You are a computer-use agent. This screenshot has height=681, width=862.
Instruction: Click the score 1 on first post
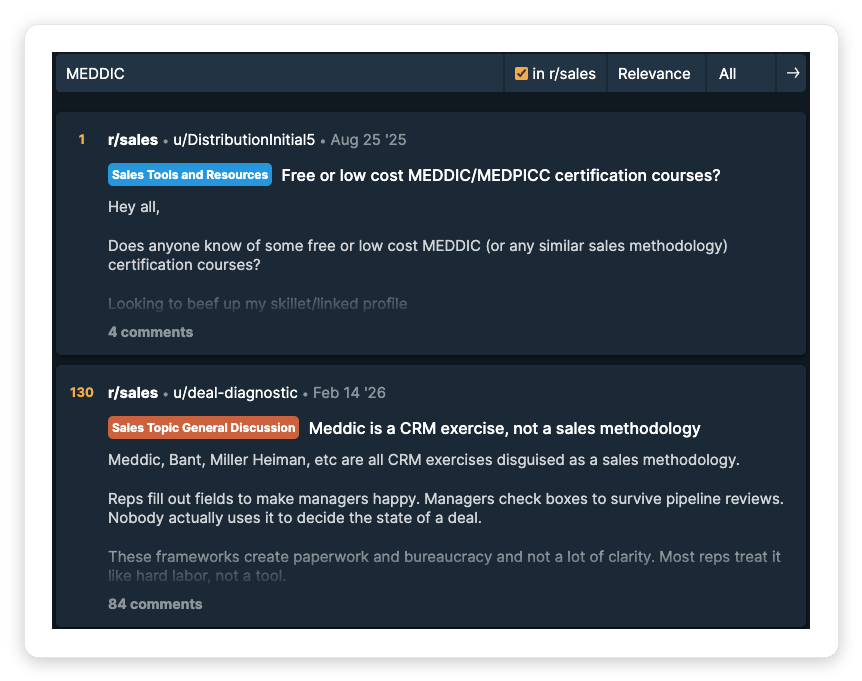click(82, 140)
